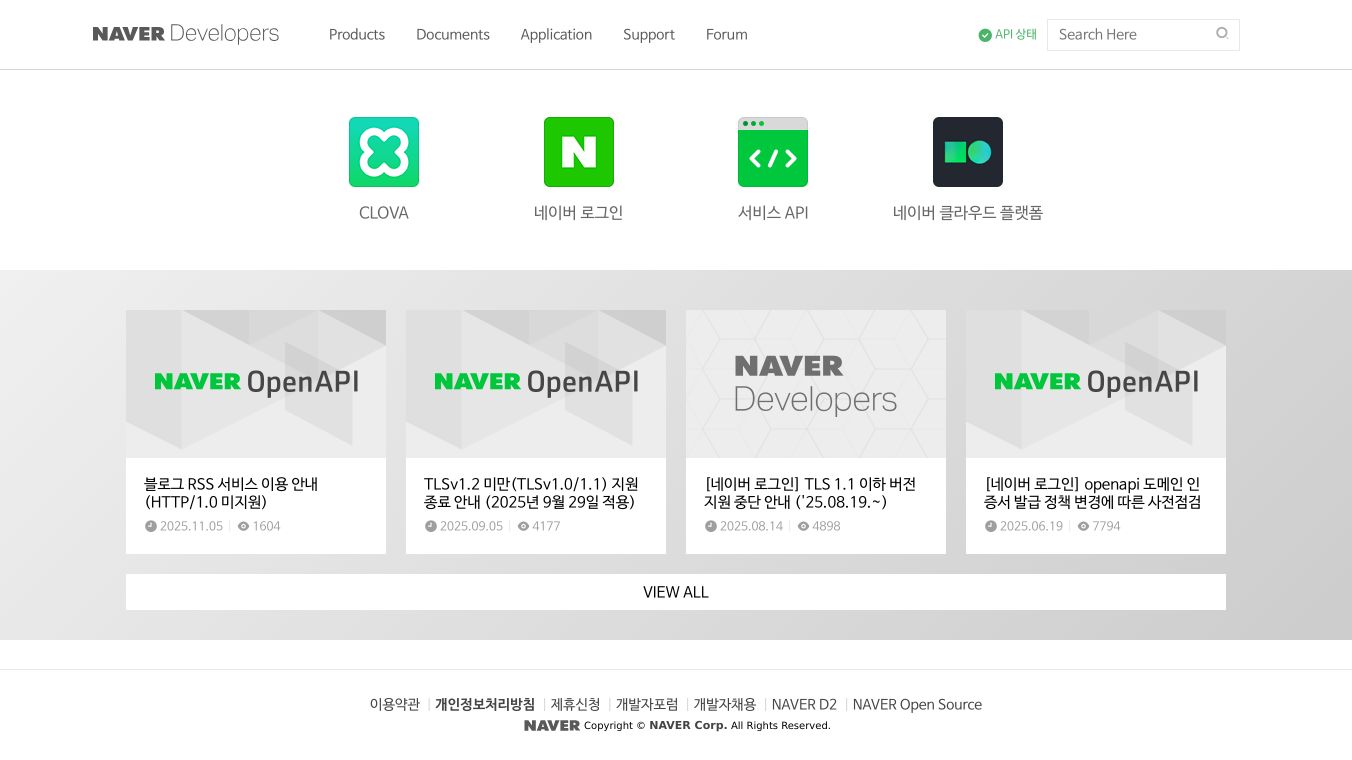Go to the Forum menu

(x=727, y=34)
